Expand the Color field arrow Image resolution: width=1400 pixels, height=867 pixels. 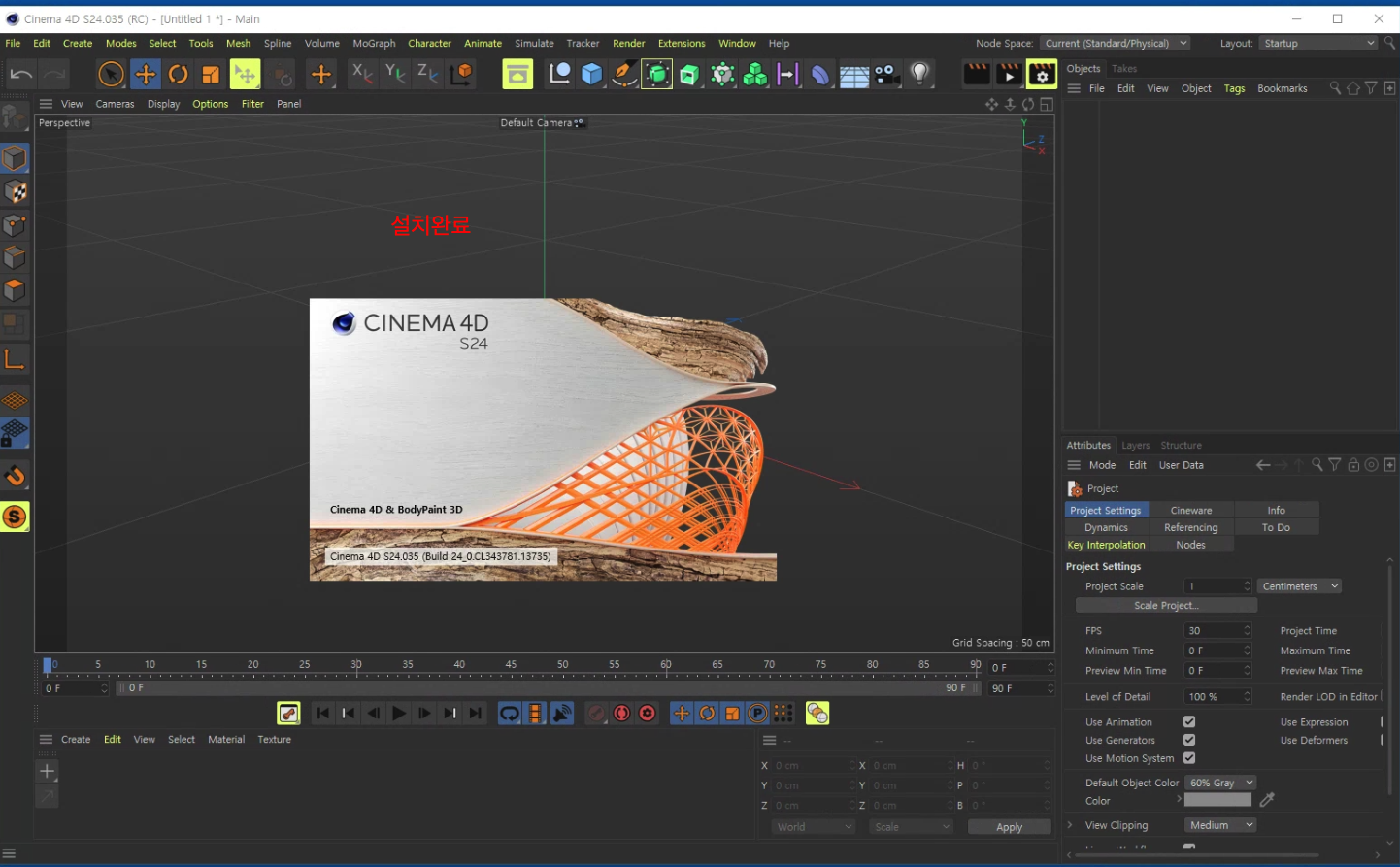(x=1179, y=800)
